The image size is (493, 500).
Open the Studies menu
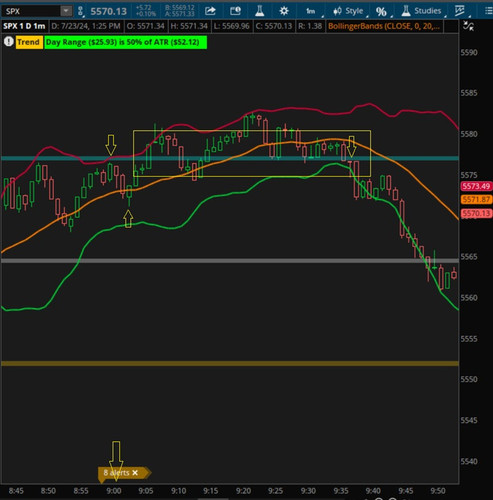click(x=421, y=11)
